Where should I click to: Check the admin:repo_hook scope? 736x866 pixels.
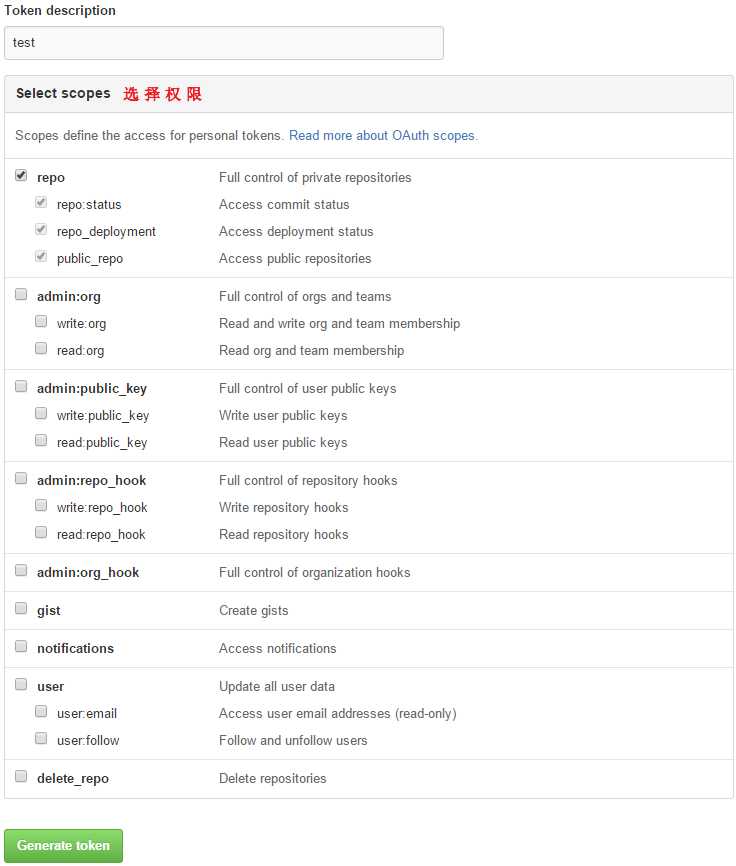point(21,478)
